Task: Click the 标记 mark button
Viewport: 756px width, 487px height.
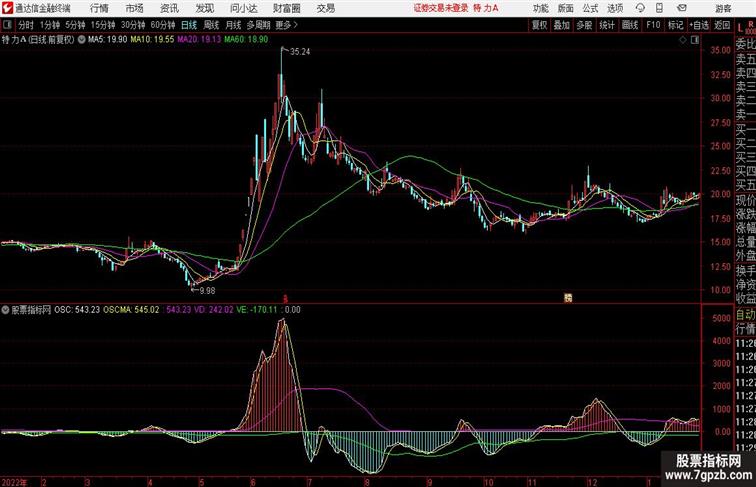Action: coord(675,25)
